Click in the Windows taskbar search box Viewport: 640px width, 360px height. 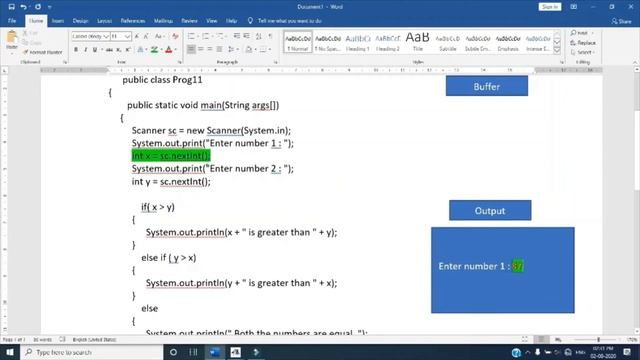pos(92,352)
